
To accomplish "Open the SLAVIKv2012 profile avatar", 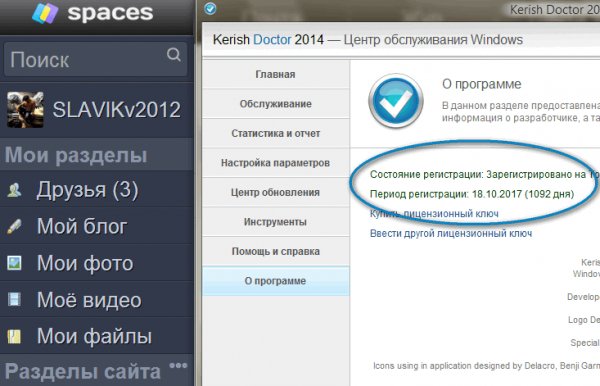I will click(25, 110).
